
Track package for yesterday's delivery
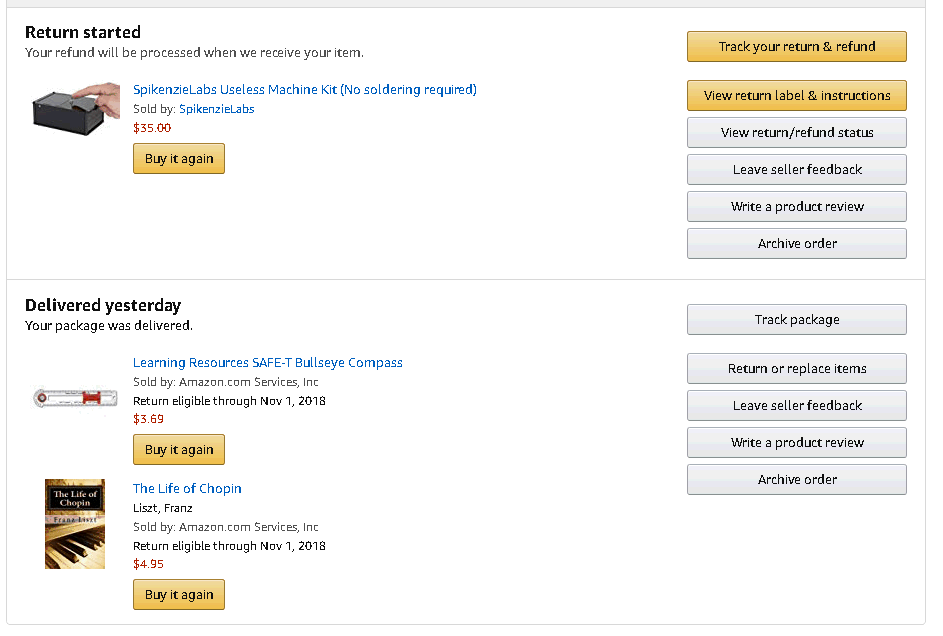(796, 319)
